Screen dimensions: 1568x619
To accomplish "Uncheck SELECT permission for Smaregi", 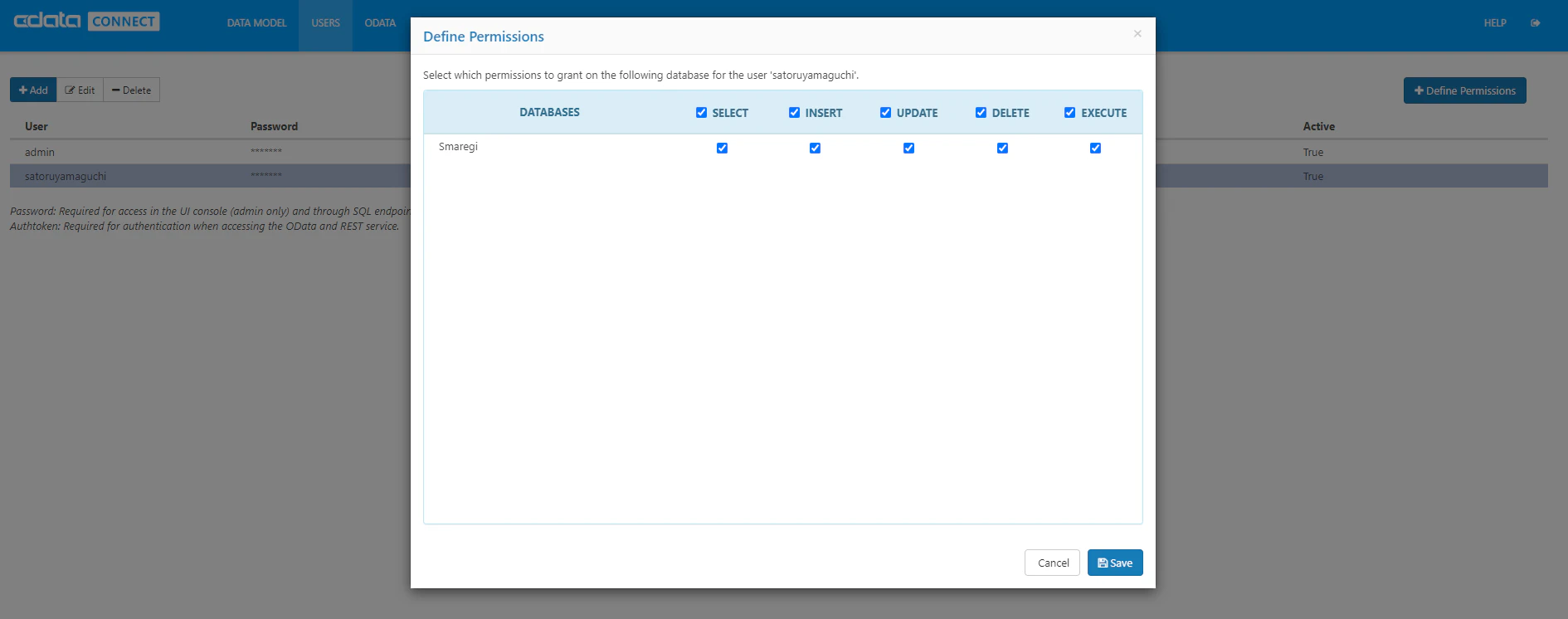I will point(722,148).
